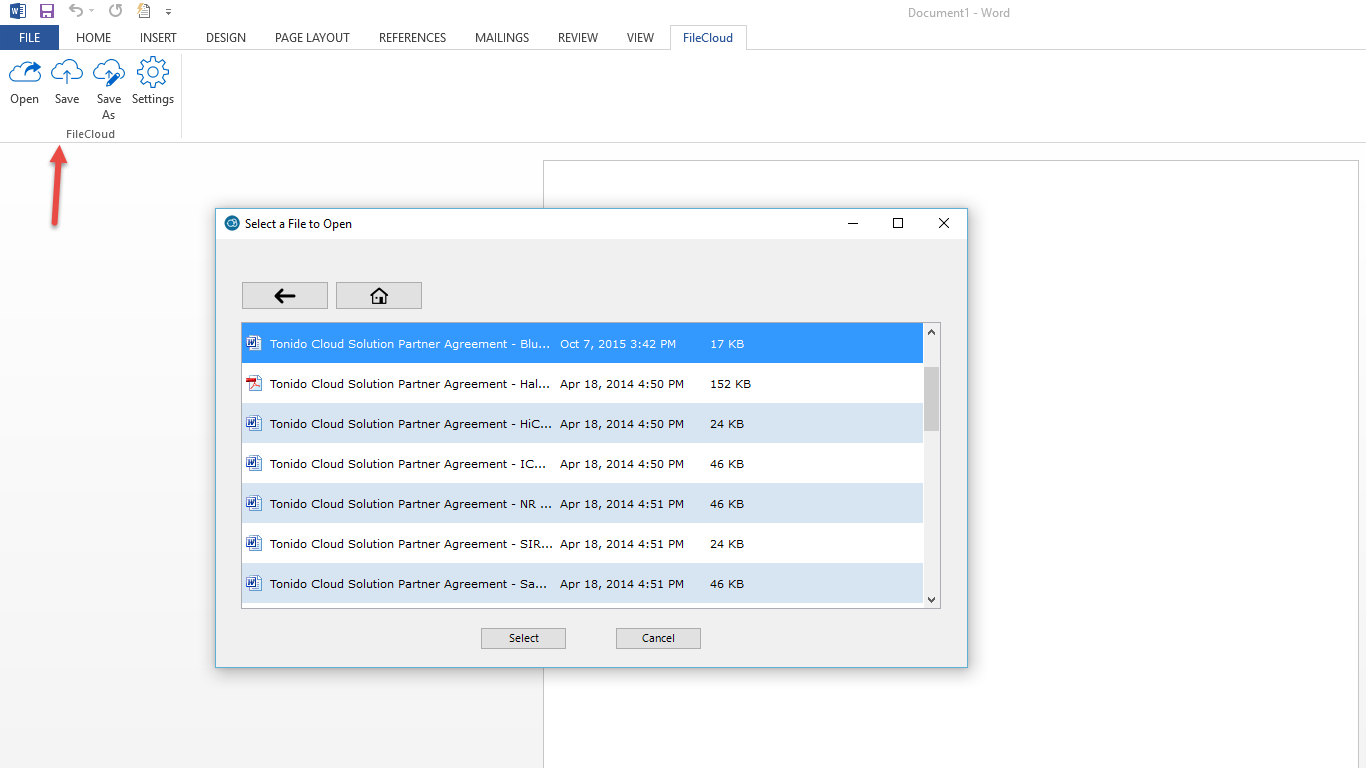
Task: Switch to the DESIGN tab
Action: click(226, 38)
